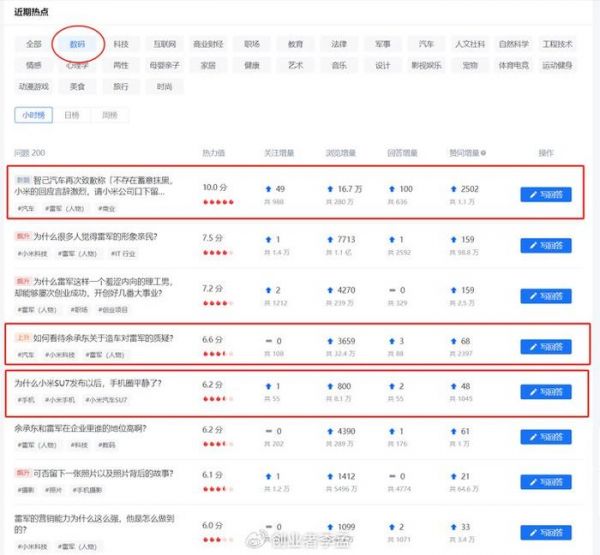Click the star rating of 10.0 分 row
Viewport: 600px width, 555px height.
click(218, 202)
